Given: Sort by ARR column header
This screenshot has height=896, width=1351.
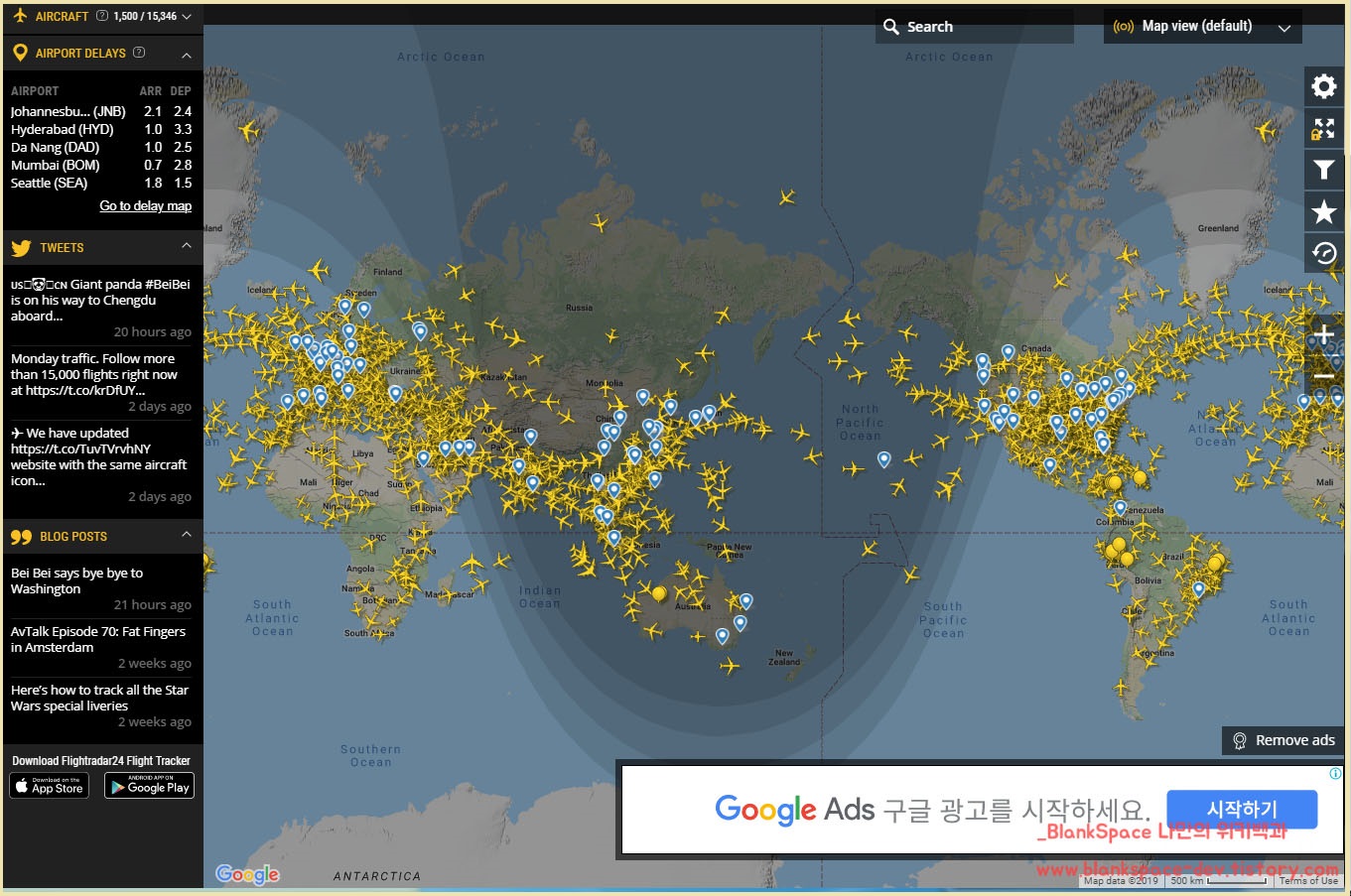Looking at the screenshot, I should tap(150, 90).
